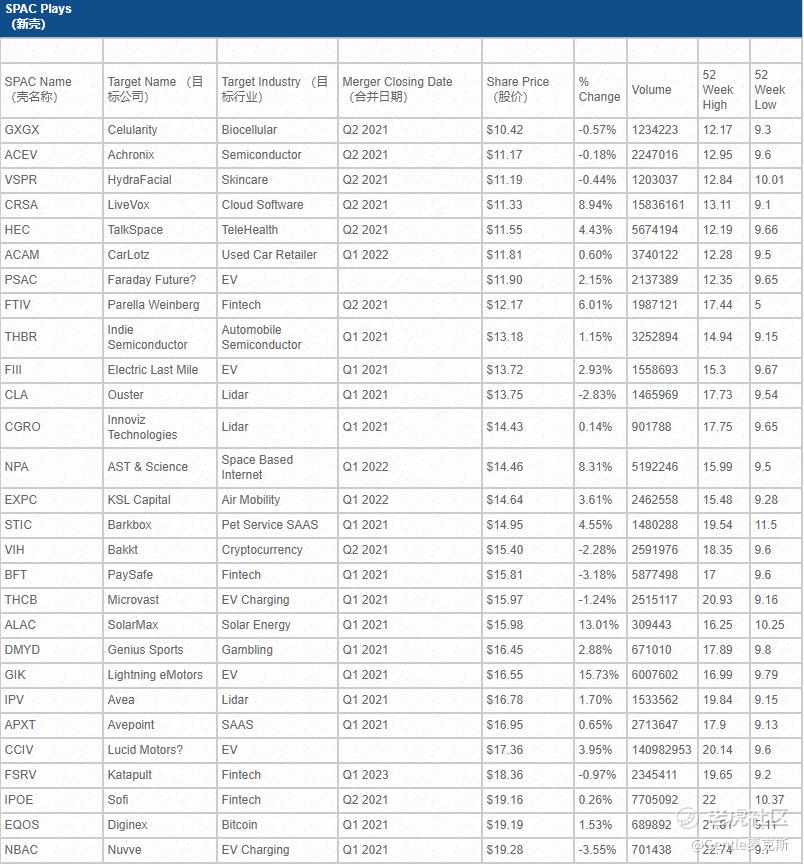Click the KSL Capital target name
Screen dimensions: 804x864
pos(139,500)
